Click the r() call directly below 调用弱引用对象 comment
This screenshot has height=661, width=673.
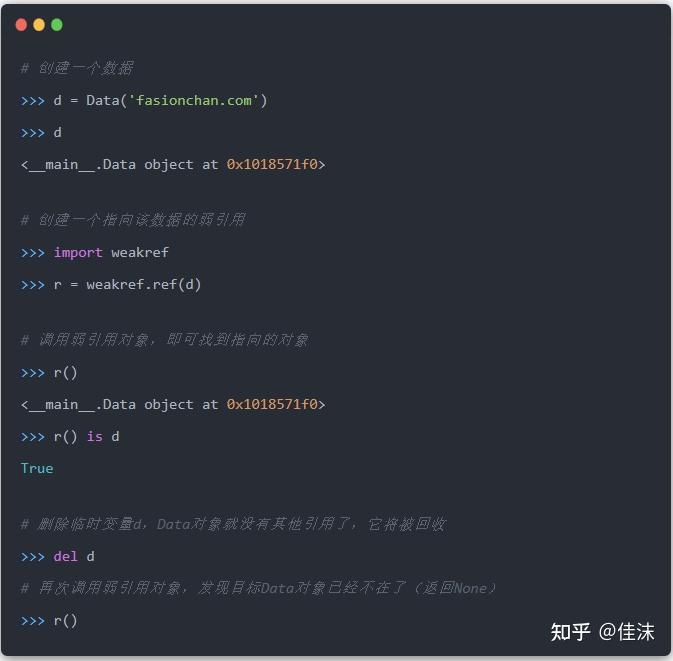coord(66,373)
